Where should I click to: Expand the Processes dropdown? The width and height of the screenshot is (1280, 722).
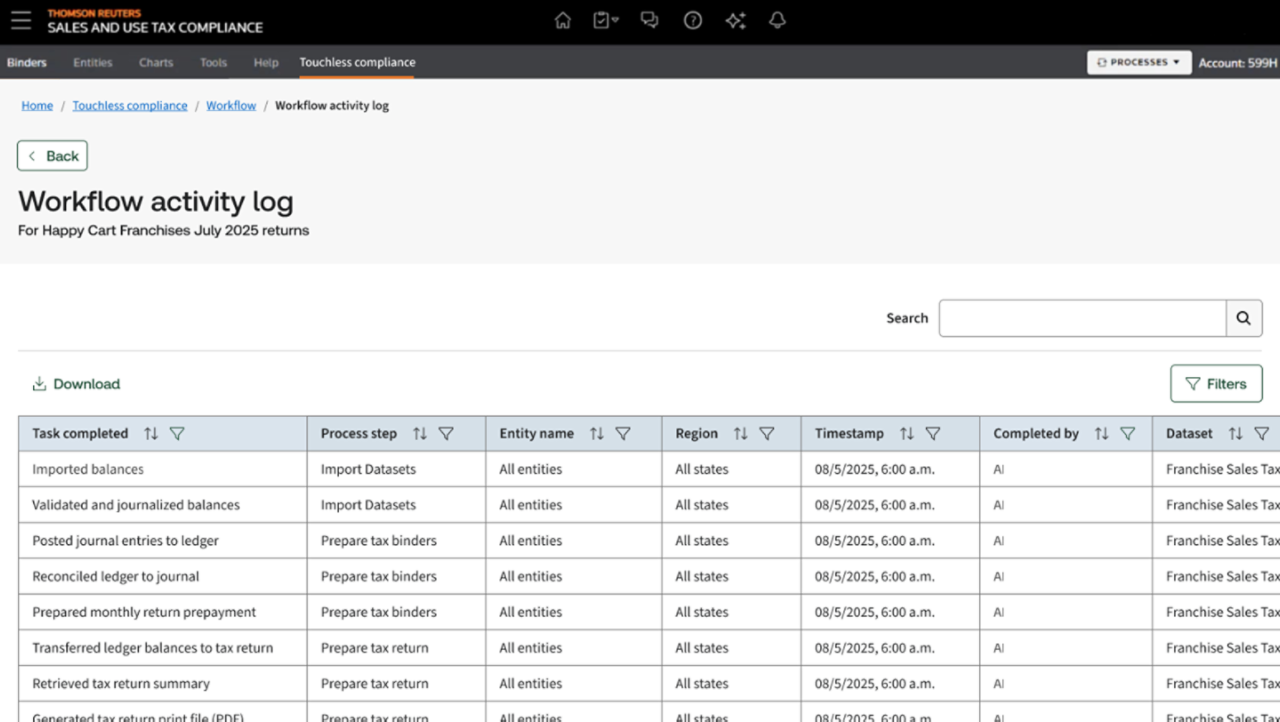[x=1139, y=62]
